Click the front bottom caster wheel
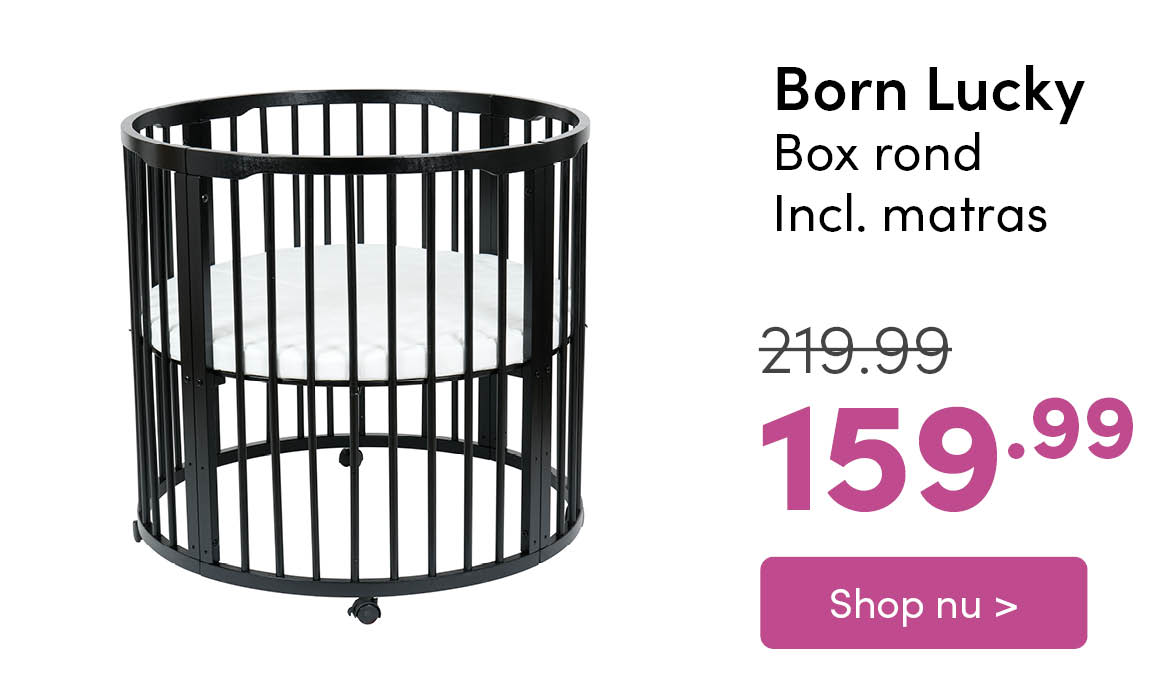This screenshot has height=692, width=1167. pyautogui.click(x=363, y=609)
